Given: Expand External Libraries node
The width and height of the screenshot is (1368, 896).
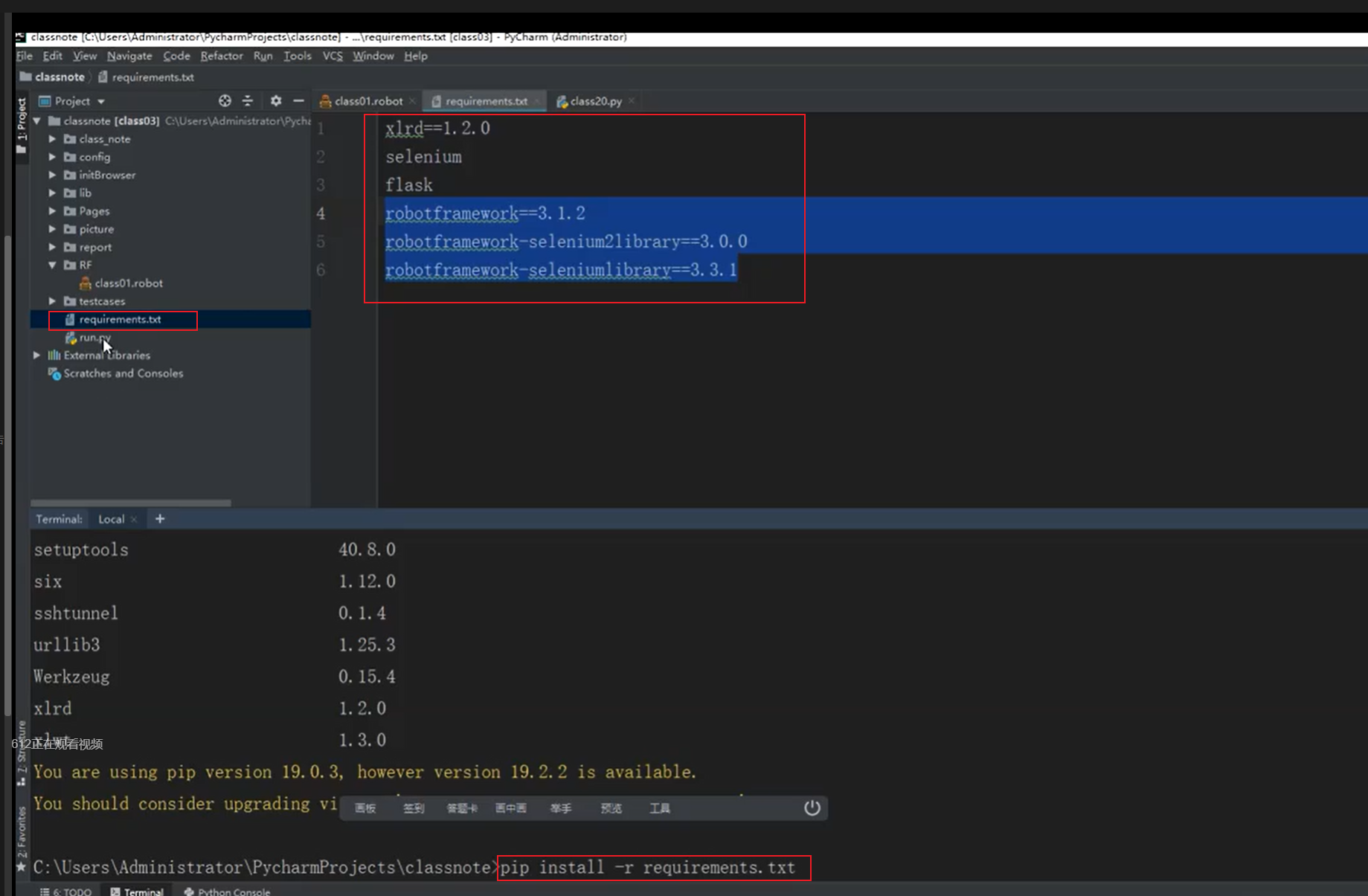Looking at the screenshot, I should pos(36,355).
